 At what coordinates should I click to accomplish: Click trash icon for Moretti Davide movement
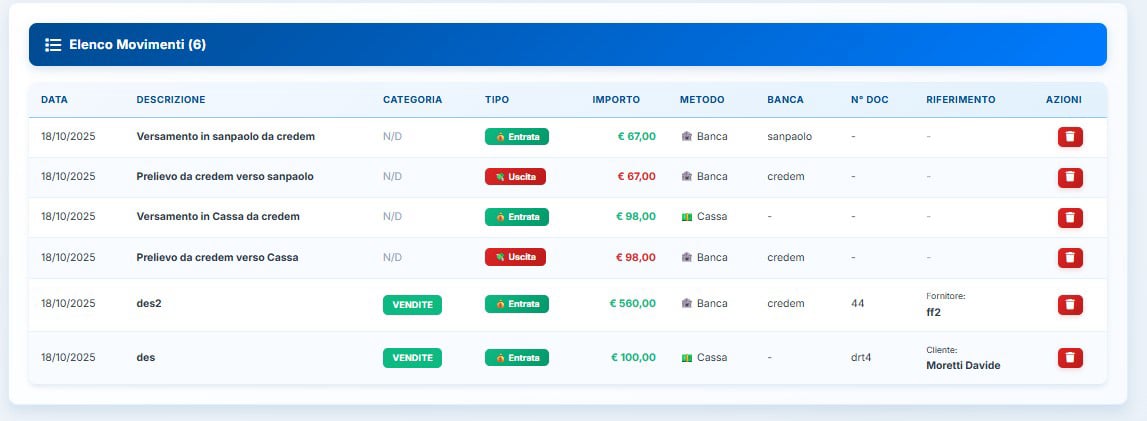click(x=1070, y=358)
